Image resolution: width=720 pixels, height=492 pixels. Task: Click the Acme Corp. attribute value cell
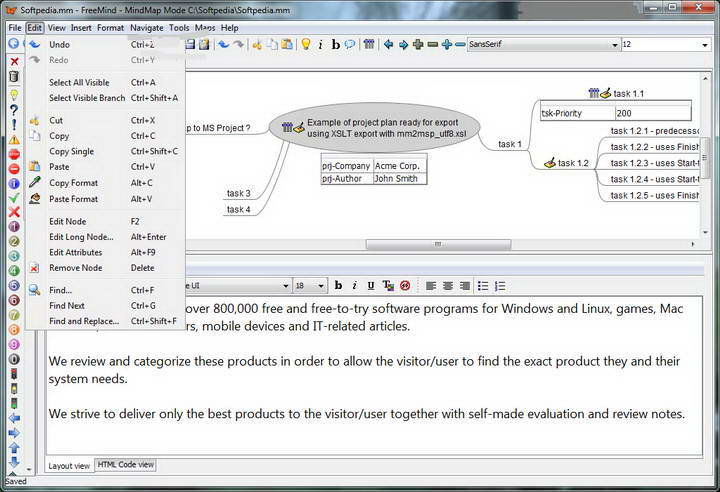(398, 165)
